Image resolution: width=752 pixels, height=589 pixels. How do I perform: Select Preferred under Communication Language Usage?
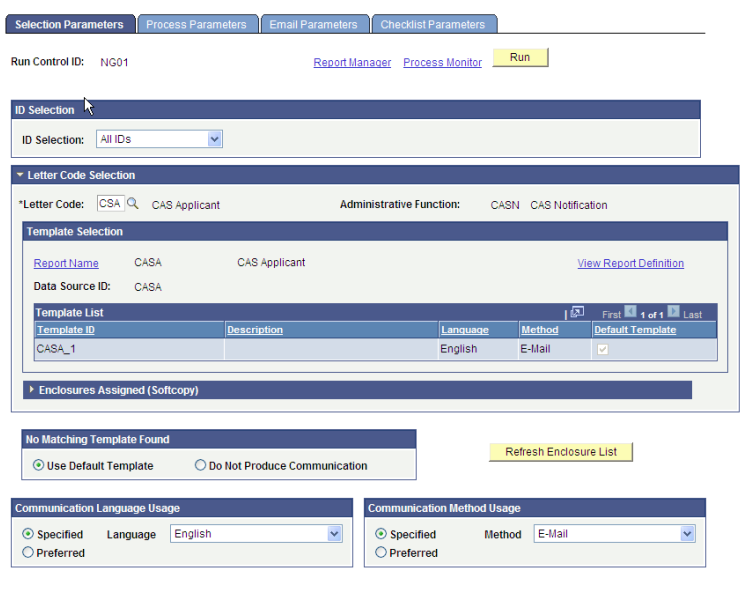click(x=28, y=553)
